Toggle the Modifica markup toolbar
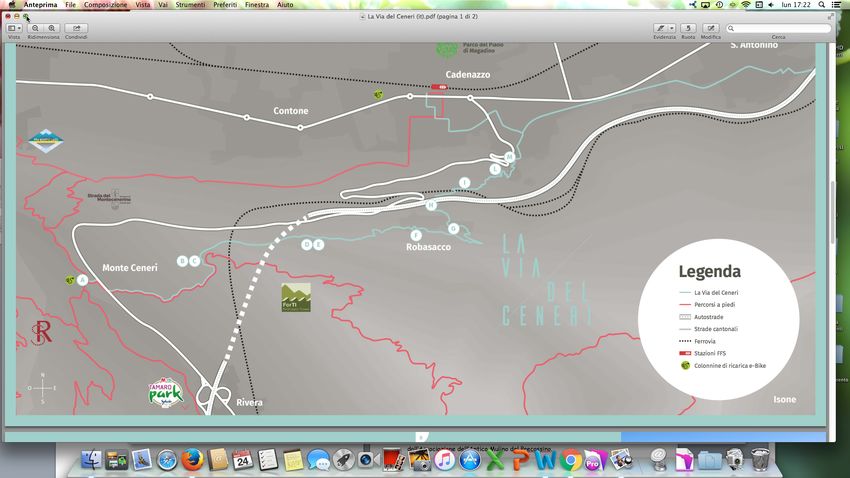Screen dimensions: 850x478 [711, 28]
